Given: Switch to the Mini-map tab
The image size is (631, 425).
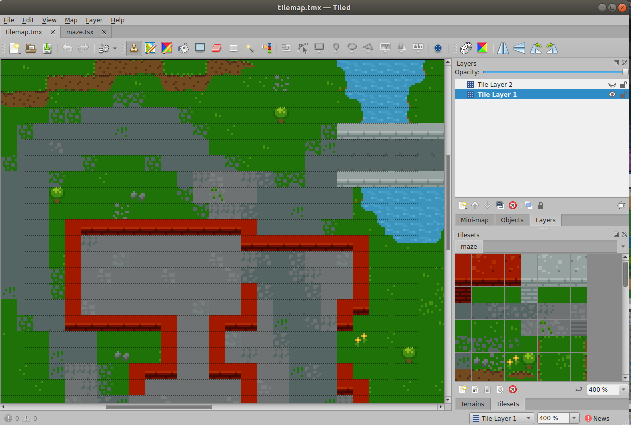Looking at the screenshot, I should pos(474,220).
